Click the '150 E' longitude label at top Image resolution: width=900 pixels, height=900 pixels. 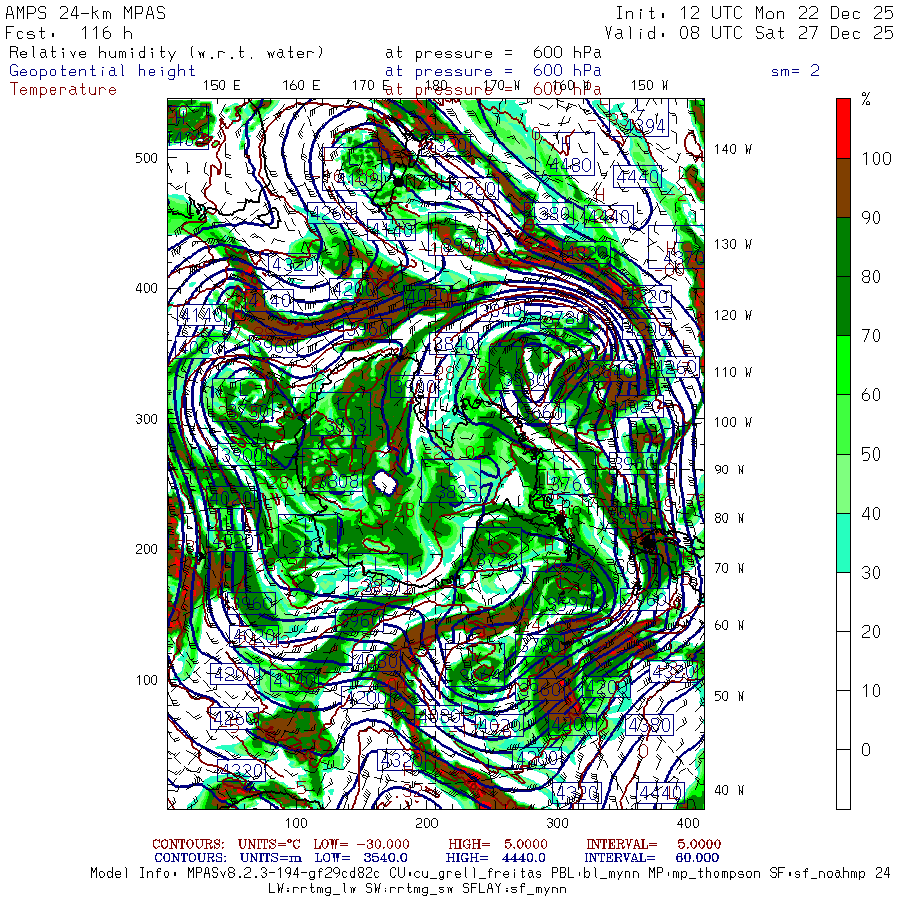(x=221, y=86)
